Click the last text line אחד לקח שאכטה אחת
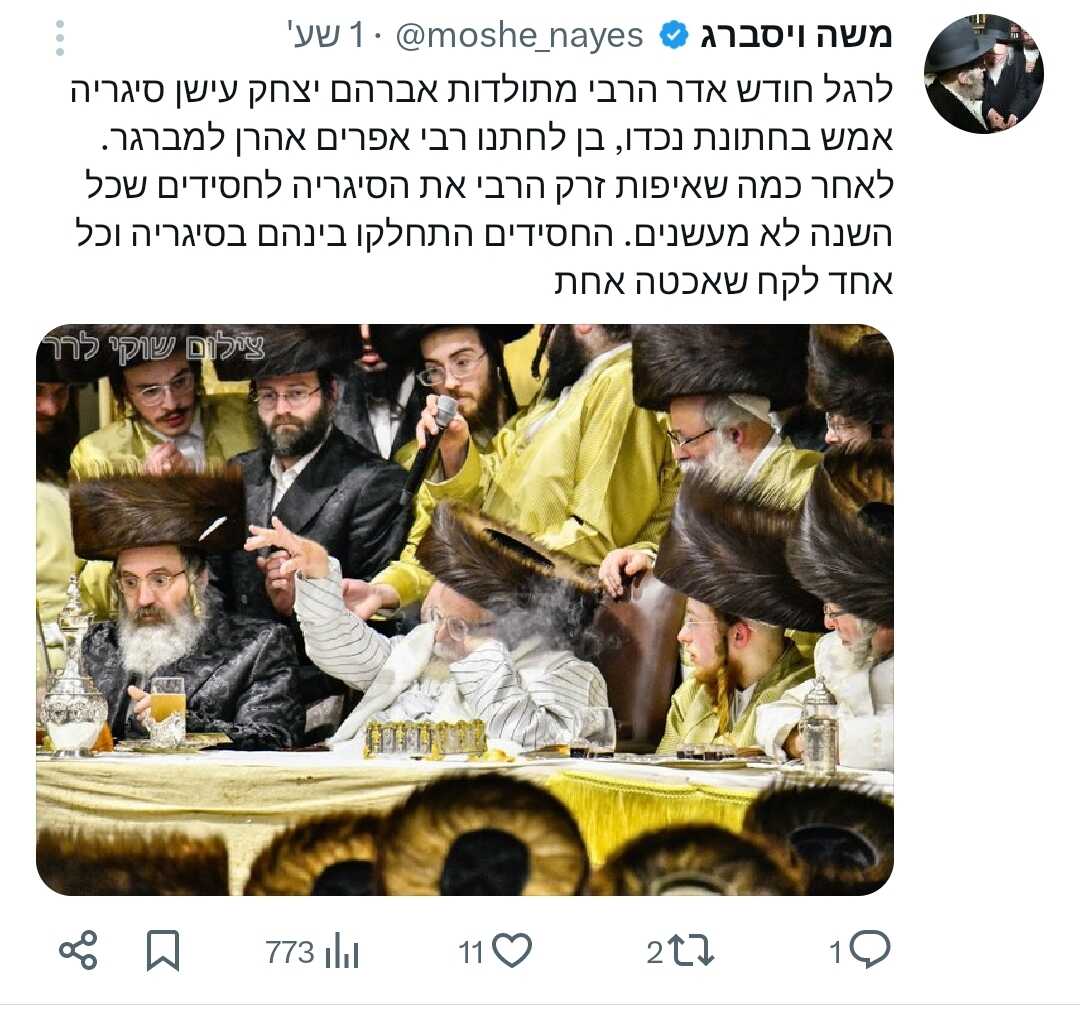The image size is (1080, 1011). point(724,282)
